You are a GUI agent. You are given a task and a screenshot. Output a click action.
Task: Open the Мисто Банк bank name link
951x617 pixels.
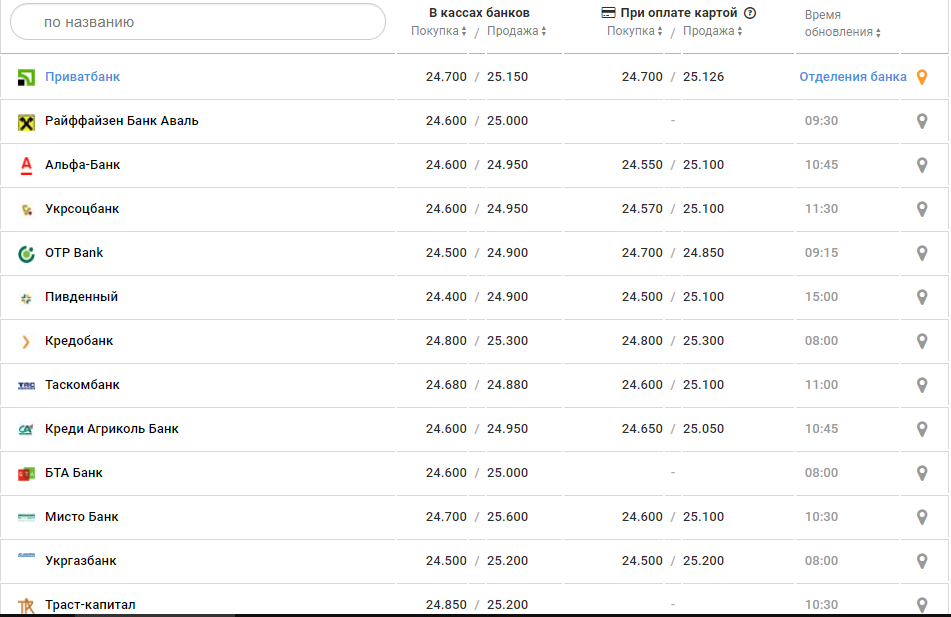(81, 517)
